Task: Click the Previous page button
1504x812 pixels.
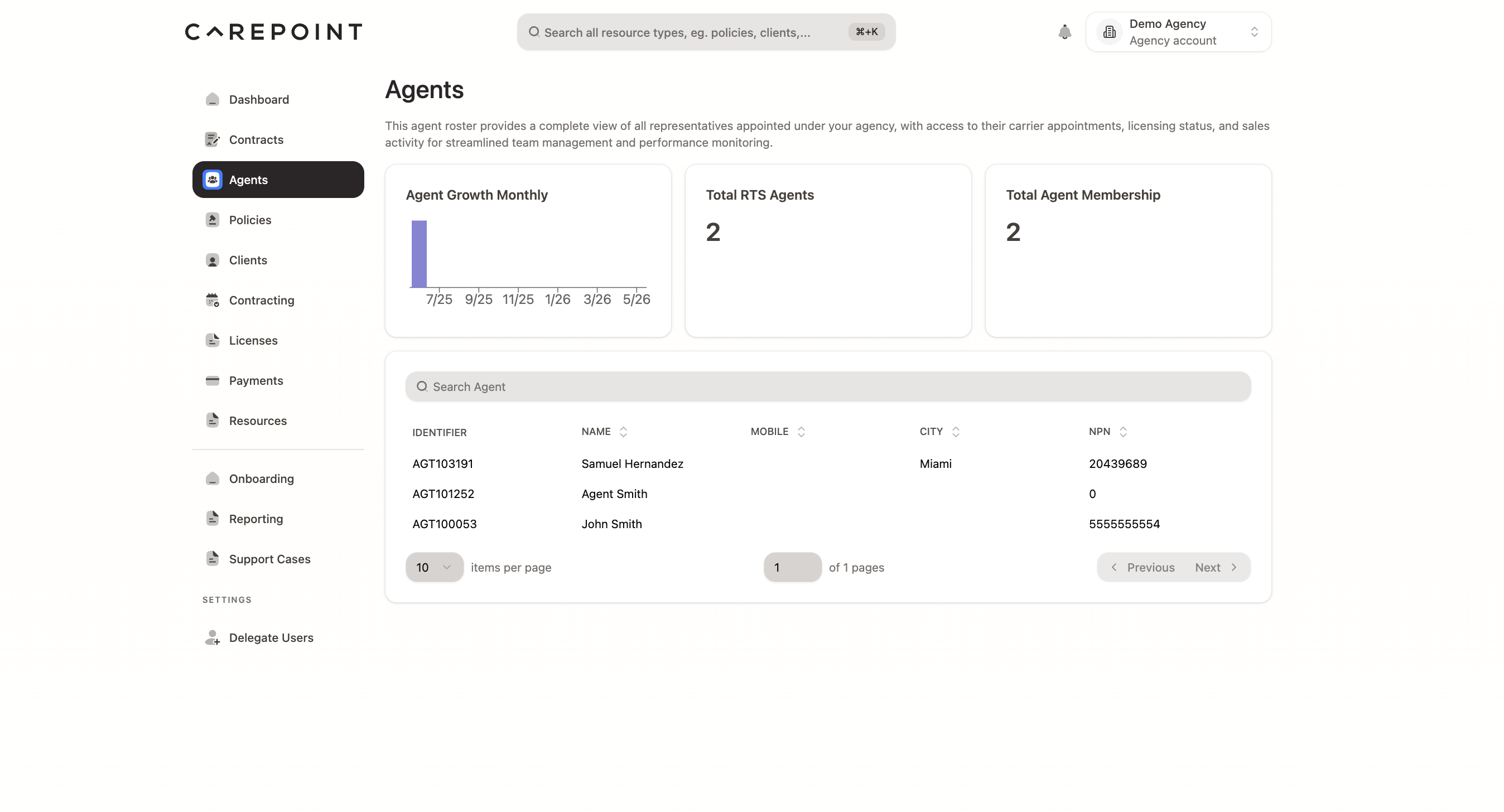Action: [1143, 567]
